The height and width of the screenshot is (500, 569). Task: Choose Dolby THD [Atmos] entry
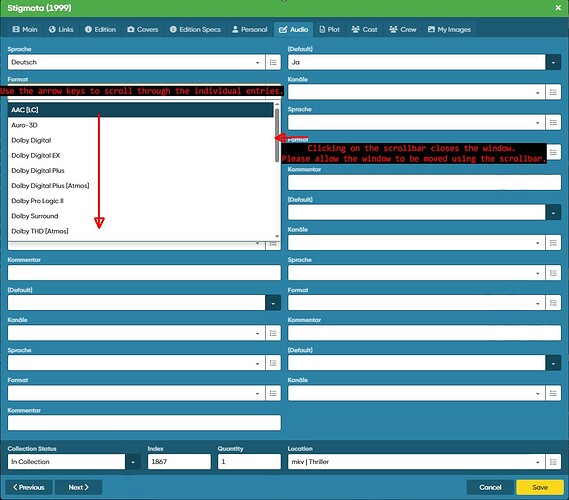click(x=140, y=231)
